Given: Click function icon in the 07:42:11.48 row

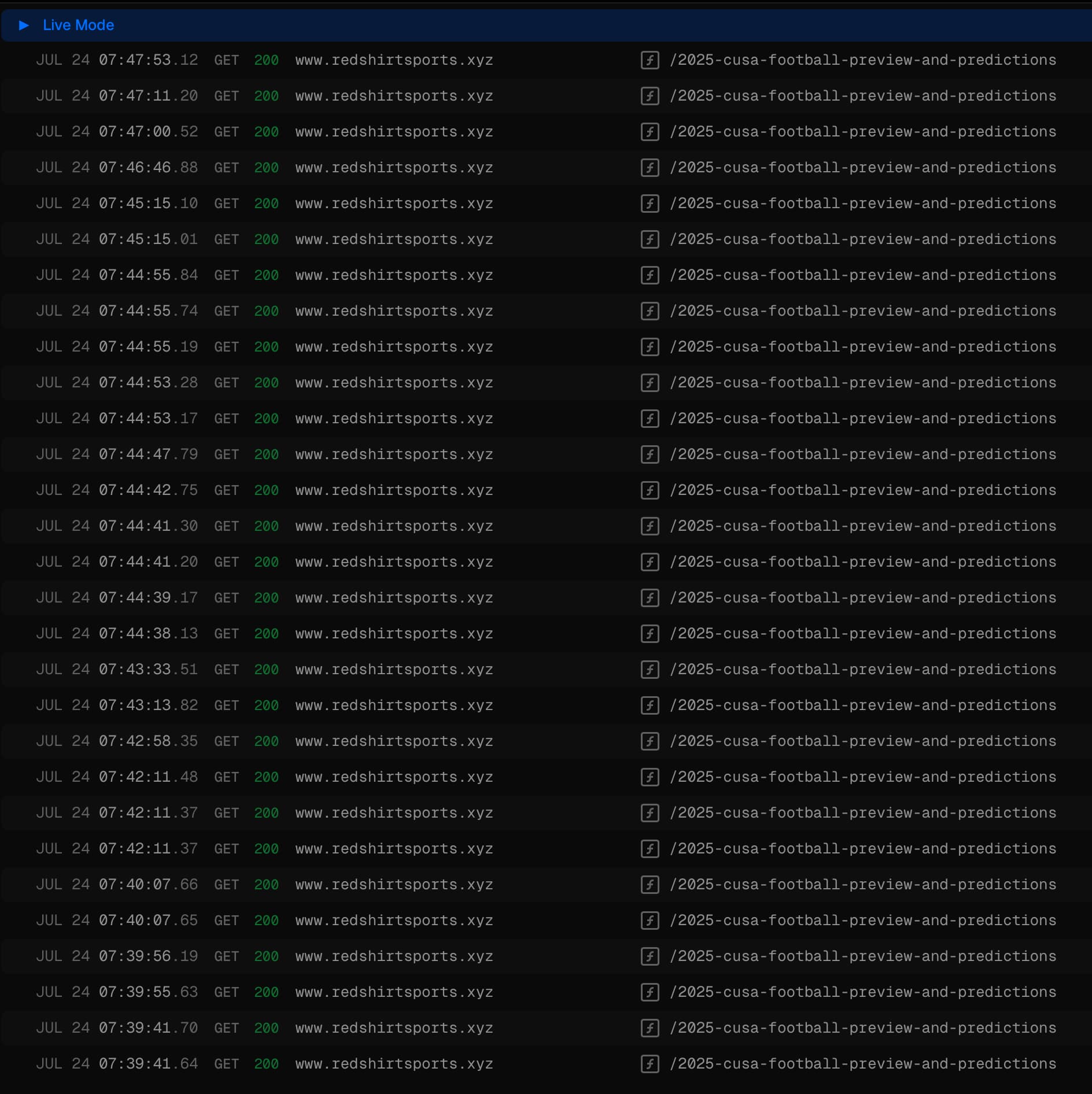Looking at the screenshot, I should point(650,777).
